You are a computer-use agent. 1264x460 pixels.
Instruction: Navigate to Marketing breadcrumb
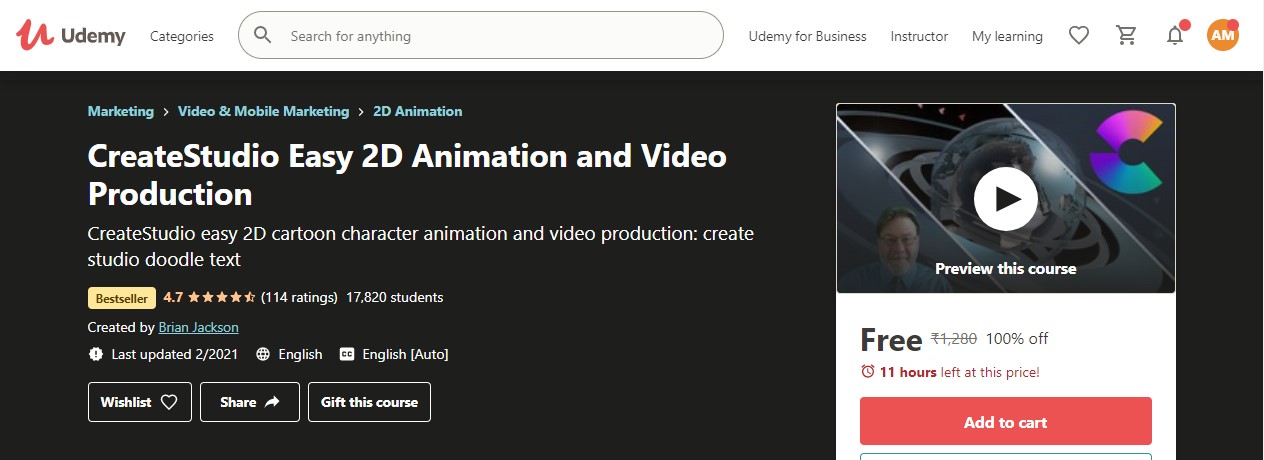coord(121,111)
